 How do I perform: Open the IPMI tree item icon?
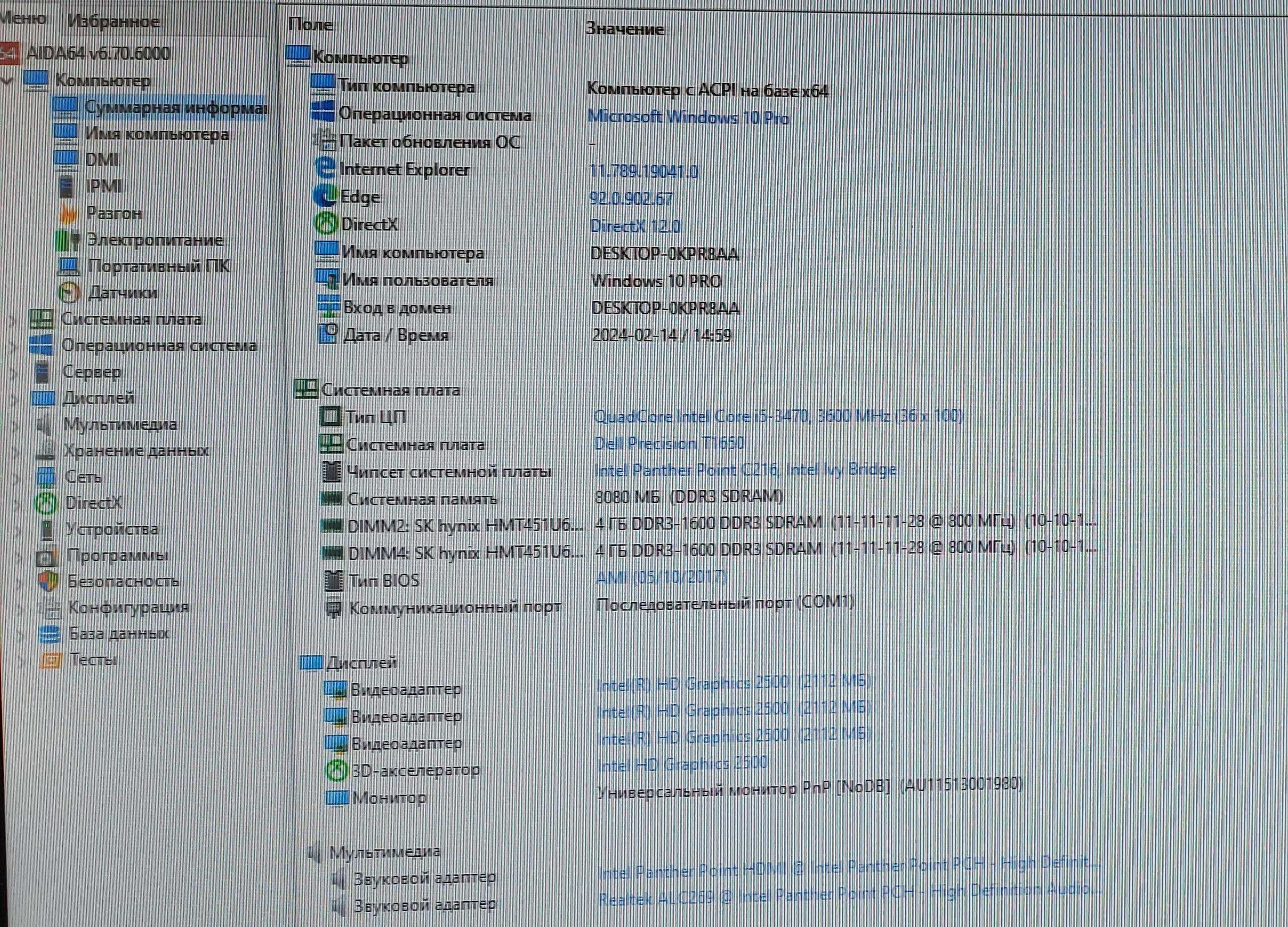point(67,186)
